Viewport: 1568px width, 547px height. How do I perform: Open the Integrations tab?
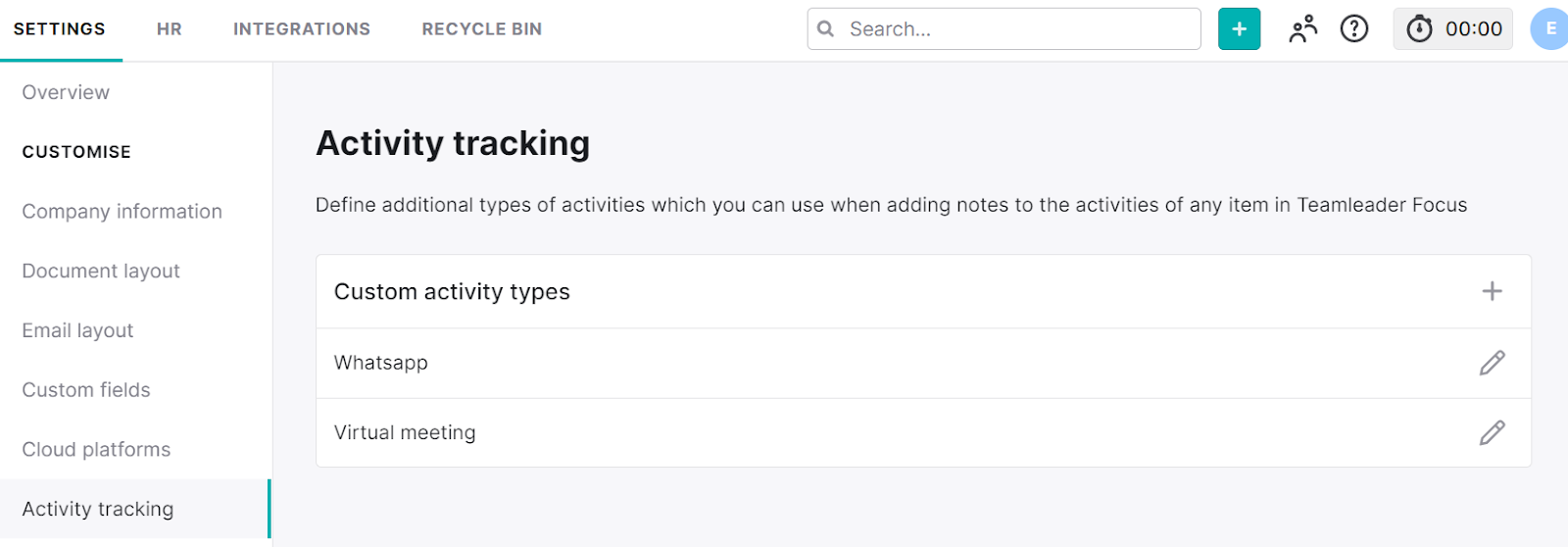coord(302,29)
